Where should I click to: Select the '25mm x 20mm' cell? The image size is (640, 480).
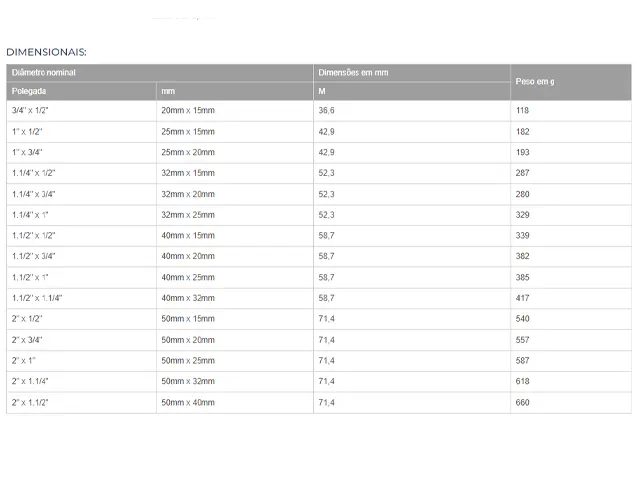pos(187,152)
